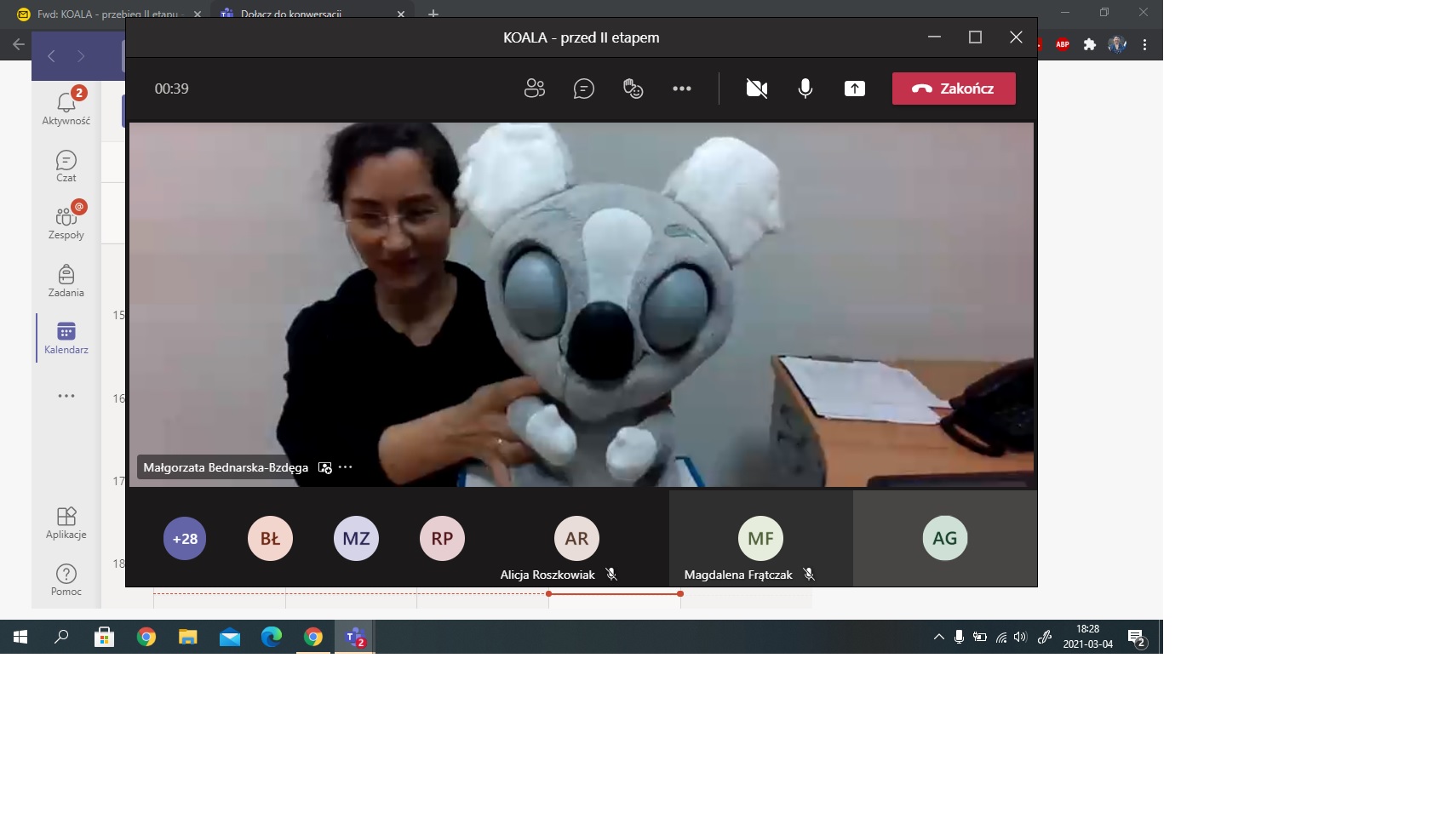Open Aplikacje in the Teams sidebar
This screenshot has height=824, width=1456.
click(66, 523)
